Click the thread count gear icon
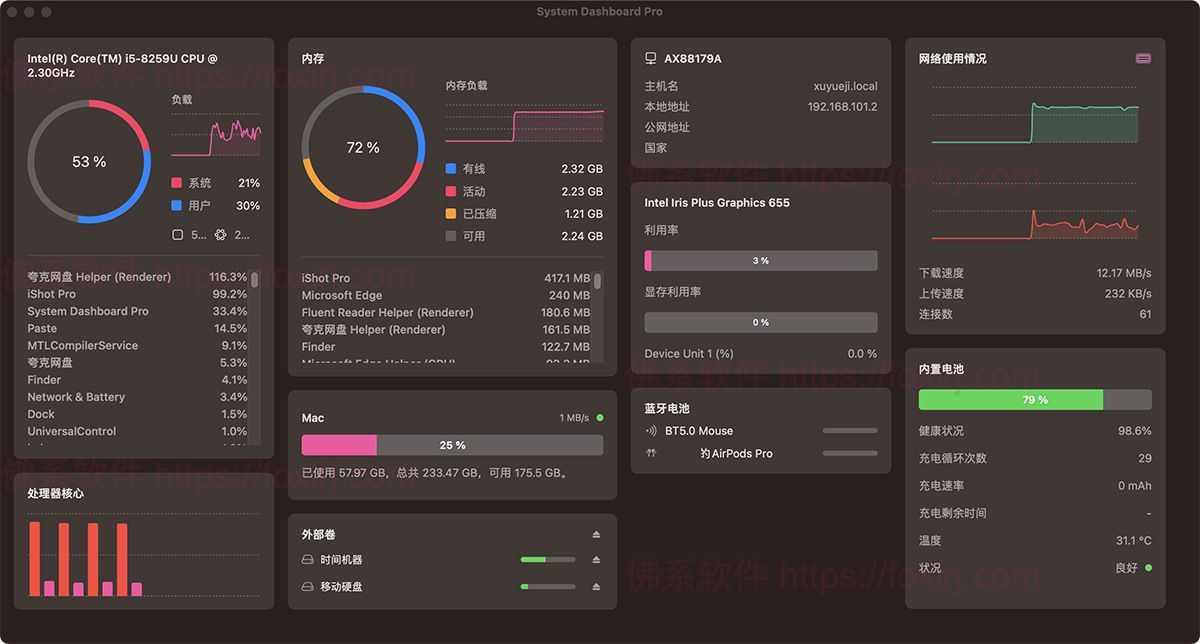The width and height of the screenshot is (1200, 644). pyautogui.click(x=220, y=235)
